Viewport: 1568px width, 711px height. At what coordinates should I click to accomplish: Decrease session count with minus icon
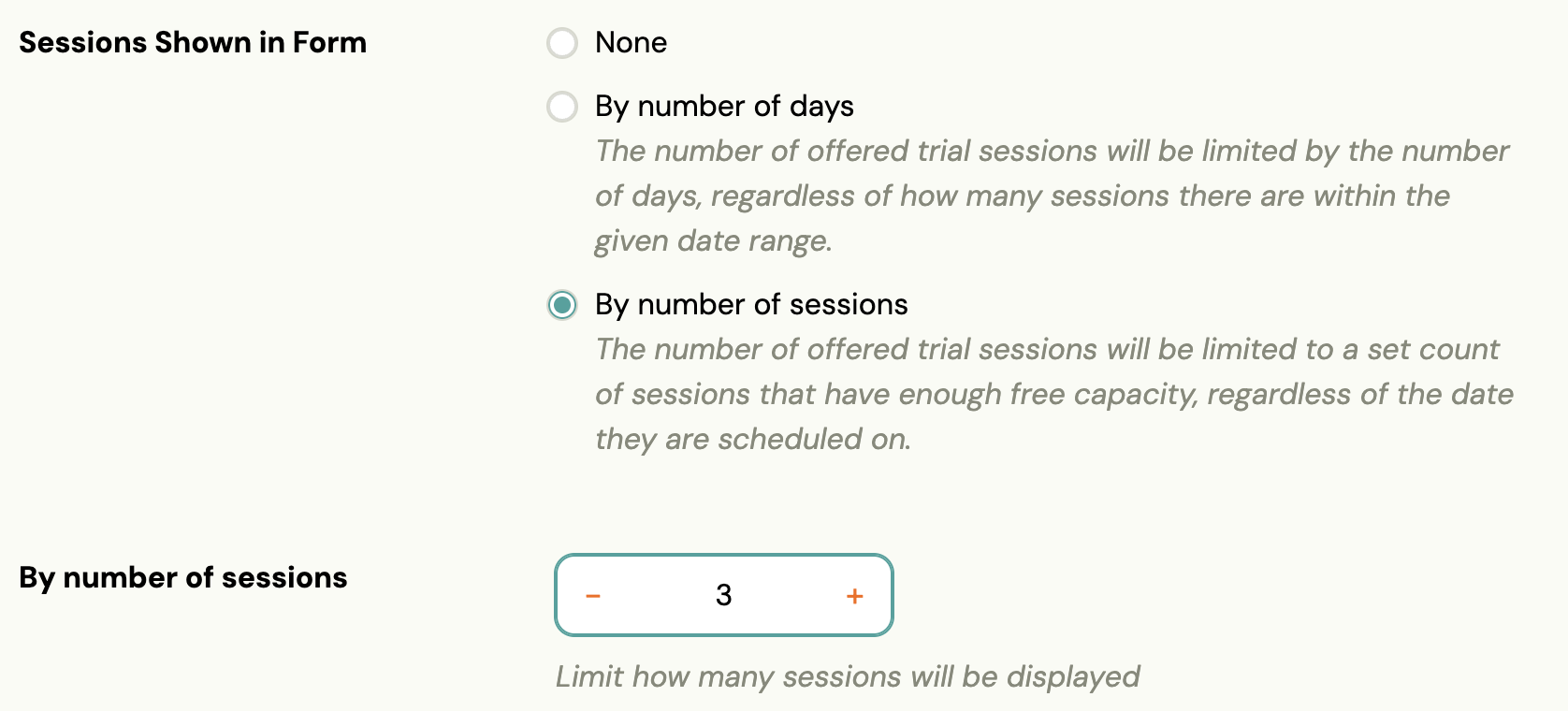593,596
